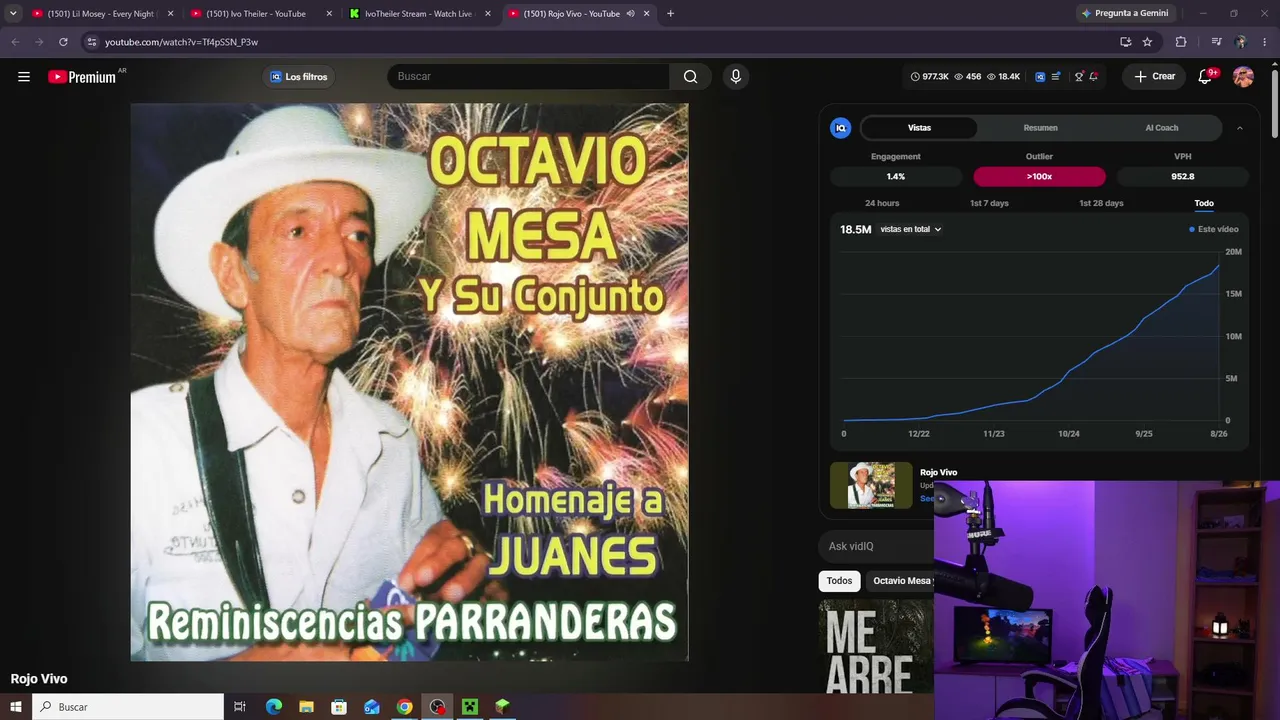The height and width of the screenshot is (720, 1280).
Task: Click the Outlier >100x badge
Action: click(1039, 176)
